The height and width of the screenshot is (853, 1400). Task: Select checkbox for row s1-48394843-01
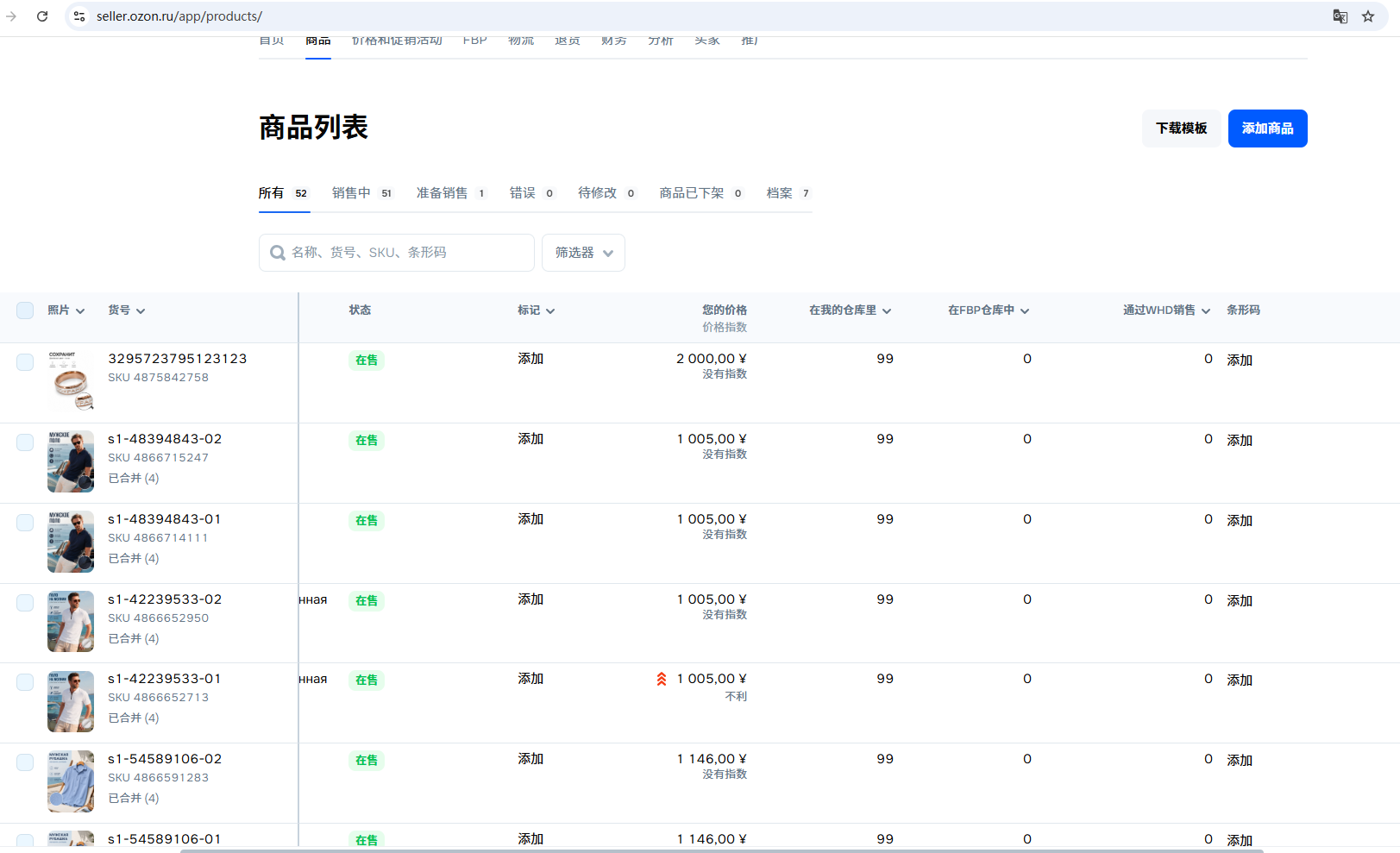point(25,523)
